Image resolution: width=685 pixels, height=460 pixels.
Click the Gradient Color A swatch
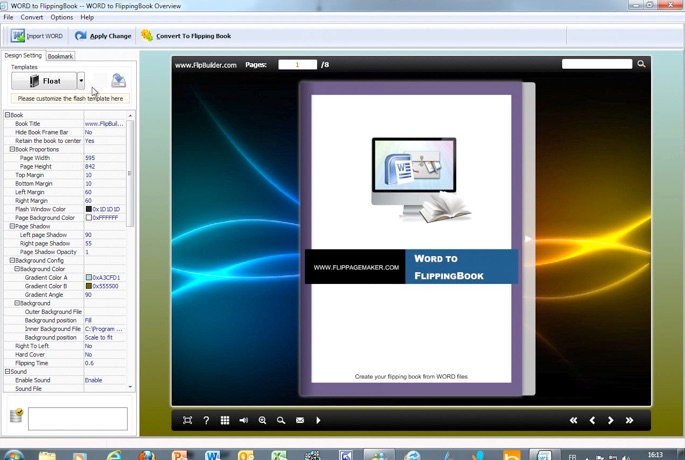pos(89,277)
